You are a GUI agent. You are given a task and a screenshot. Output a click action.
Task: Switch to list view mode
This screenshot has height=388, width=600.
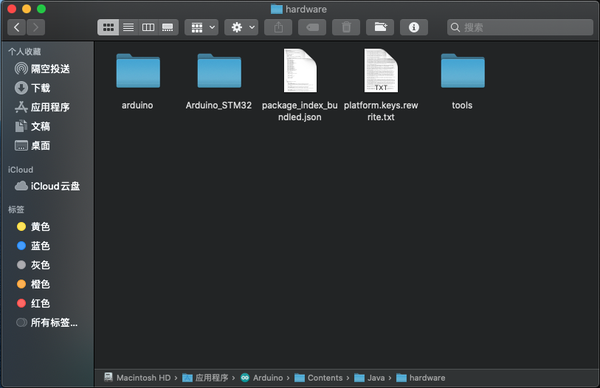click(x=129, y=28)
